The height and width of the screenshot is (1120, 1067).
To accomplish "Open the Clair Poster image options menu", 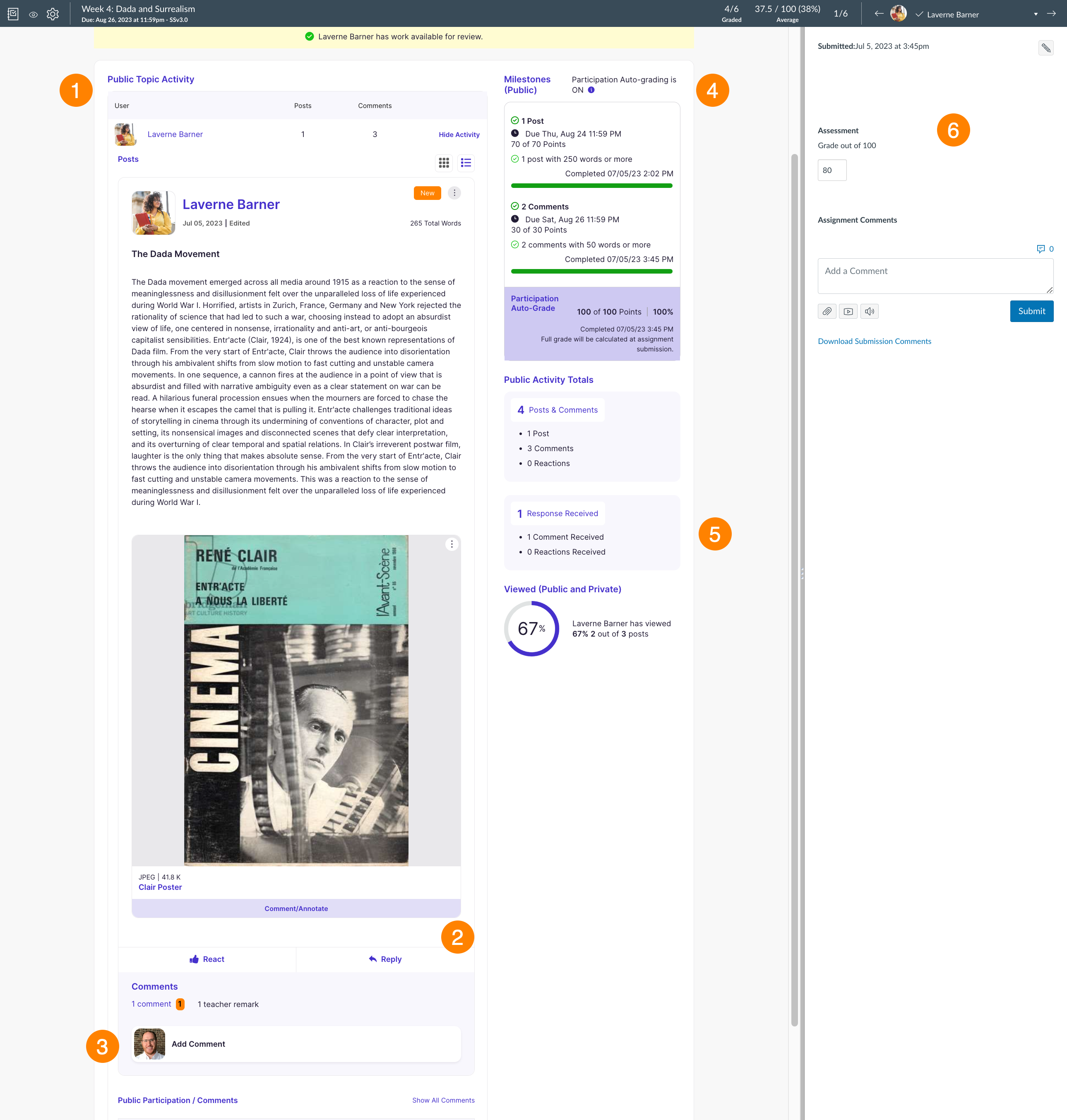I will [x=452, y=544].
